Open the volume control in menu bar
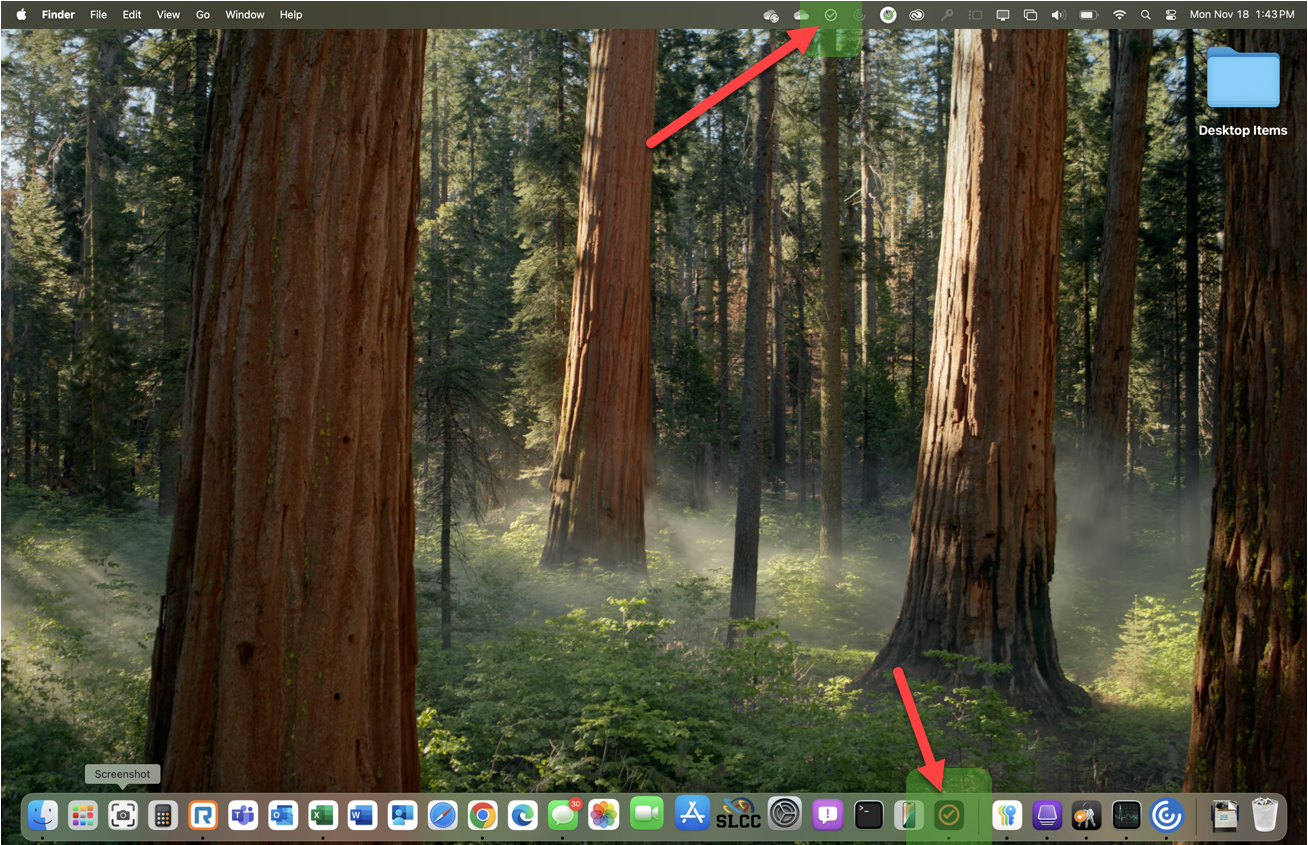1308x845 pixels. (x=1059, y=15)
